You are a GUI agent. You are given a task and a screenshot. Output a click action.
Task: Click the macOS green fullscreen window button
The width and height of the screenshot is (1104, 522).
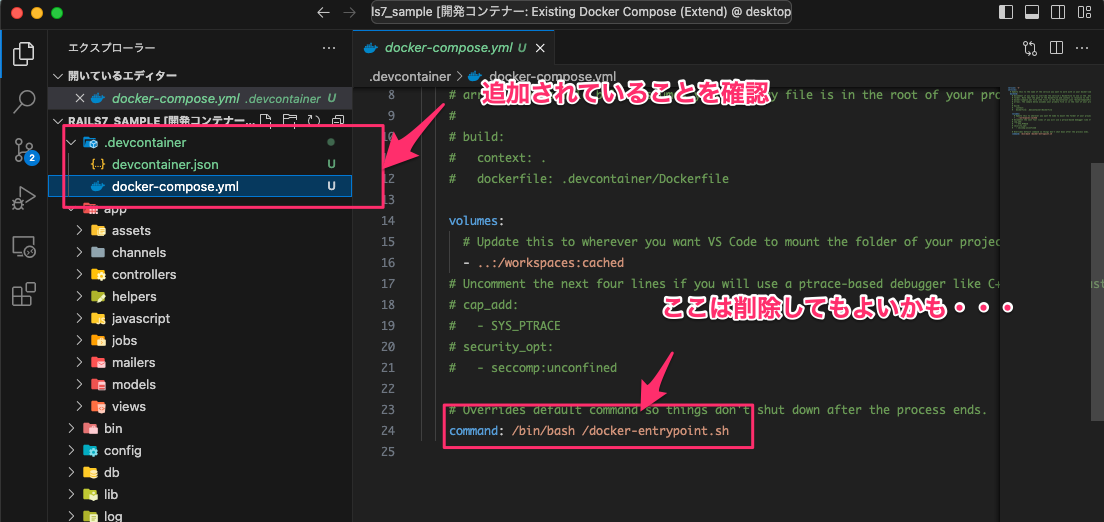pos(57,13)
